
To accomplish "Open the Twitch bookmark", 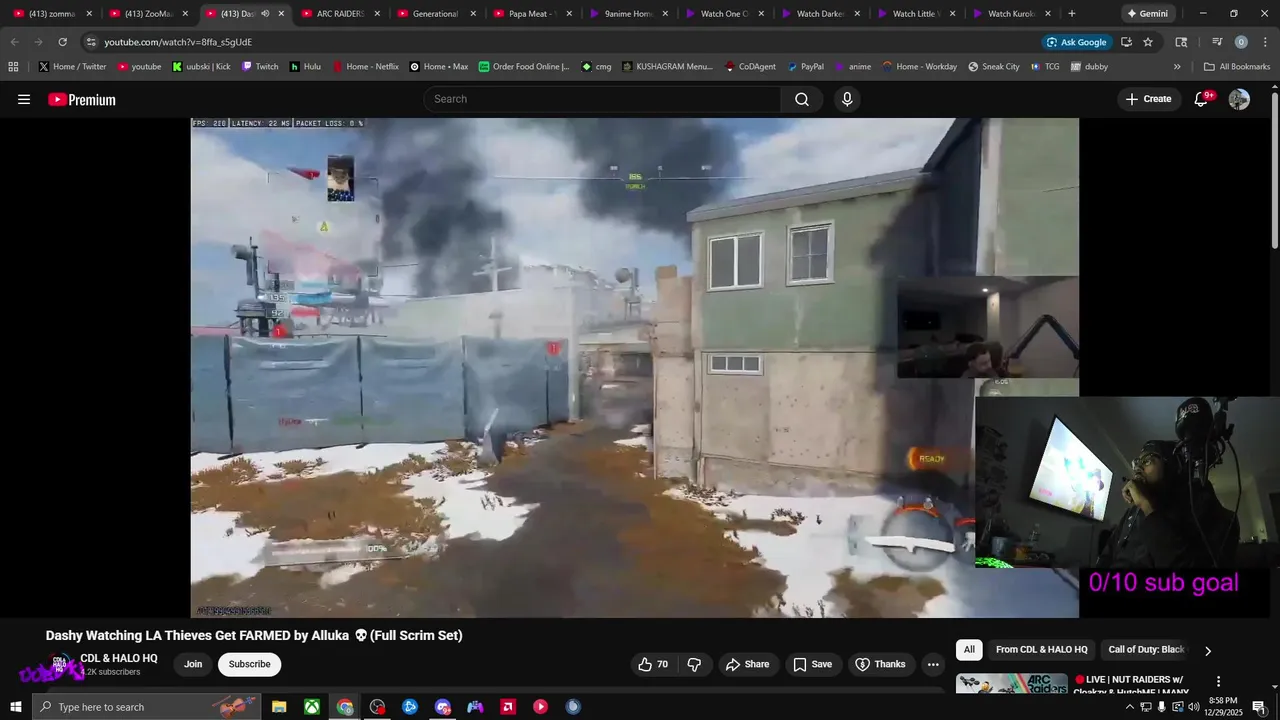I will [260, 67].
